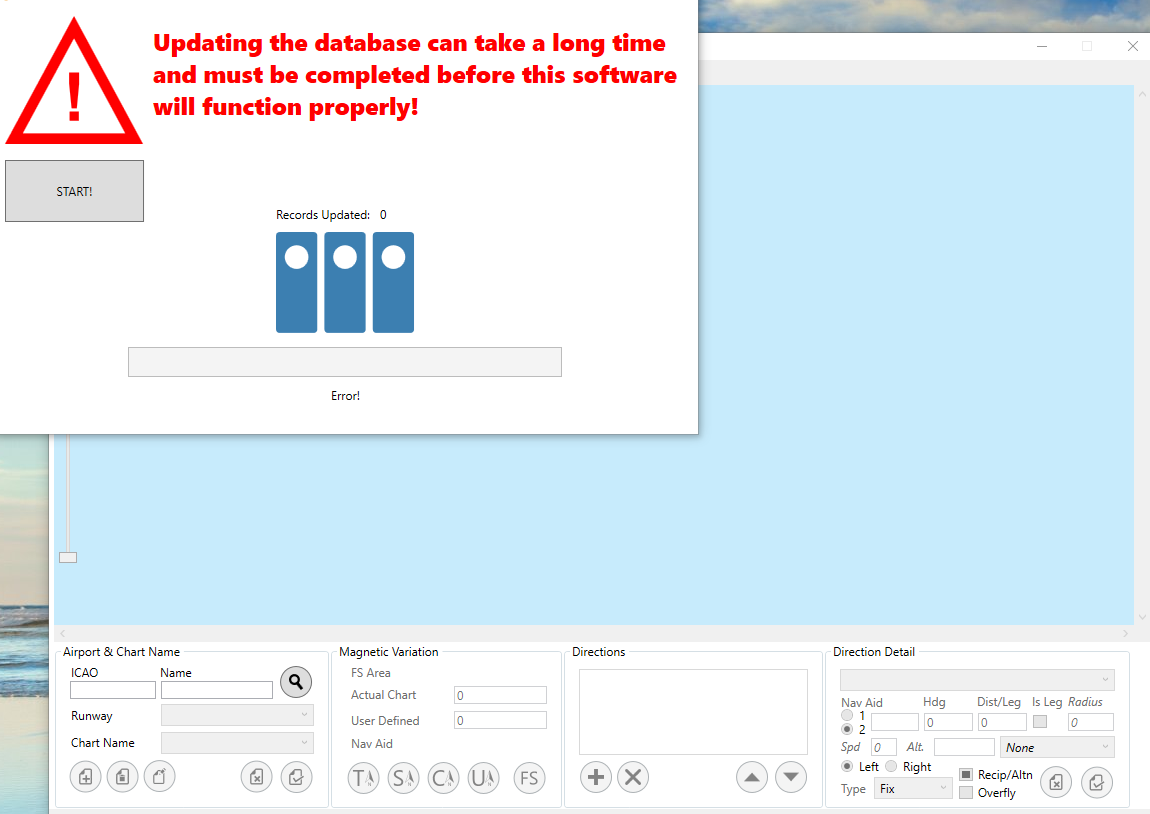The image size is (1150, 814).
Task: Click the User Defined variation field
Action: pos(500,721)
